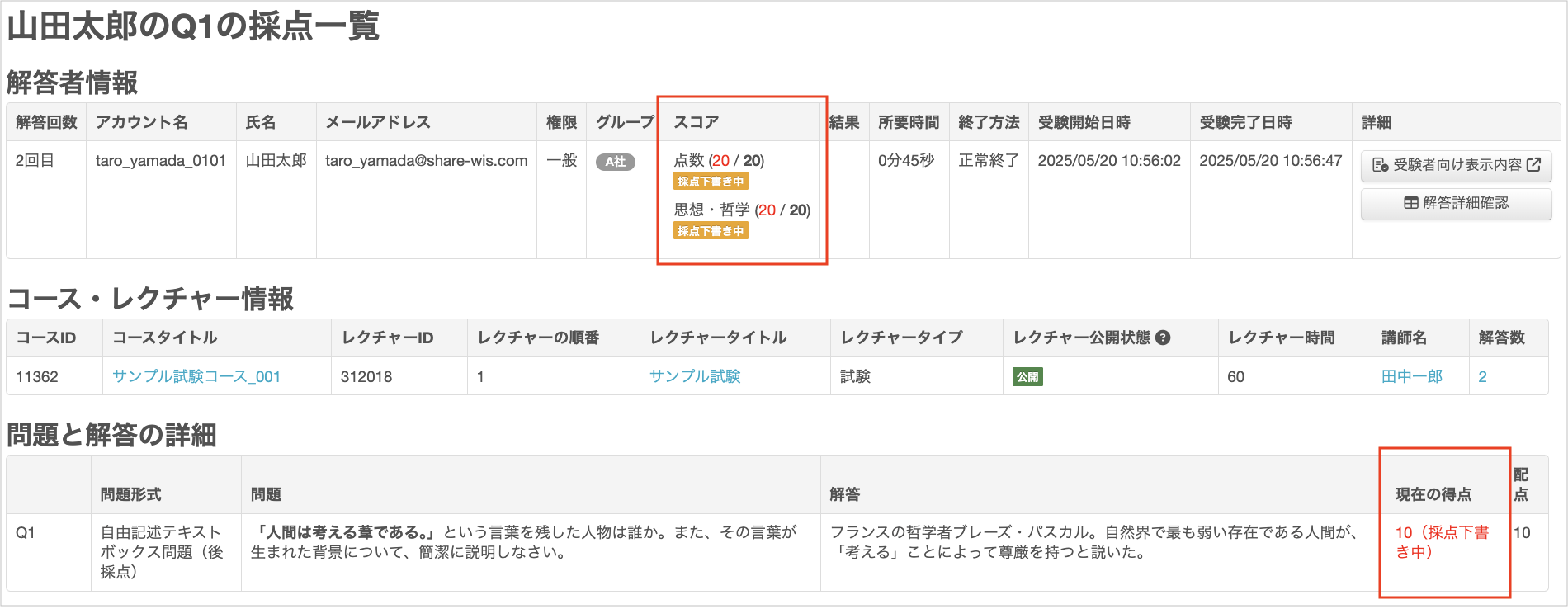The width and height of the screenshot is (1568, 609).
Task: Click lecture ID value 312018
Action: tap(366, 377)
